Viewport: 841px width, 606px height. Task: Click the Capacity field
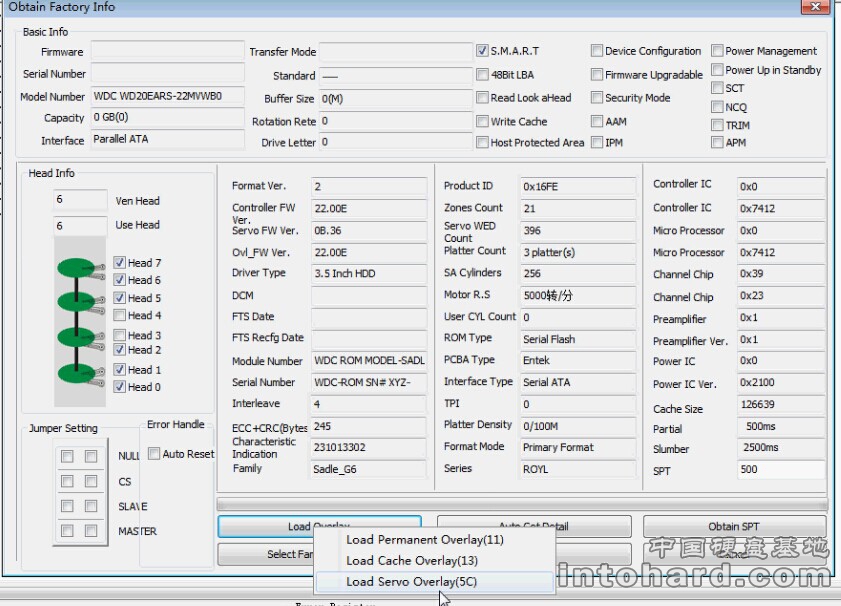(167, 117)
